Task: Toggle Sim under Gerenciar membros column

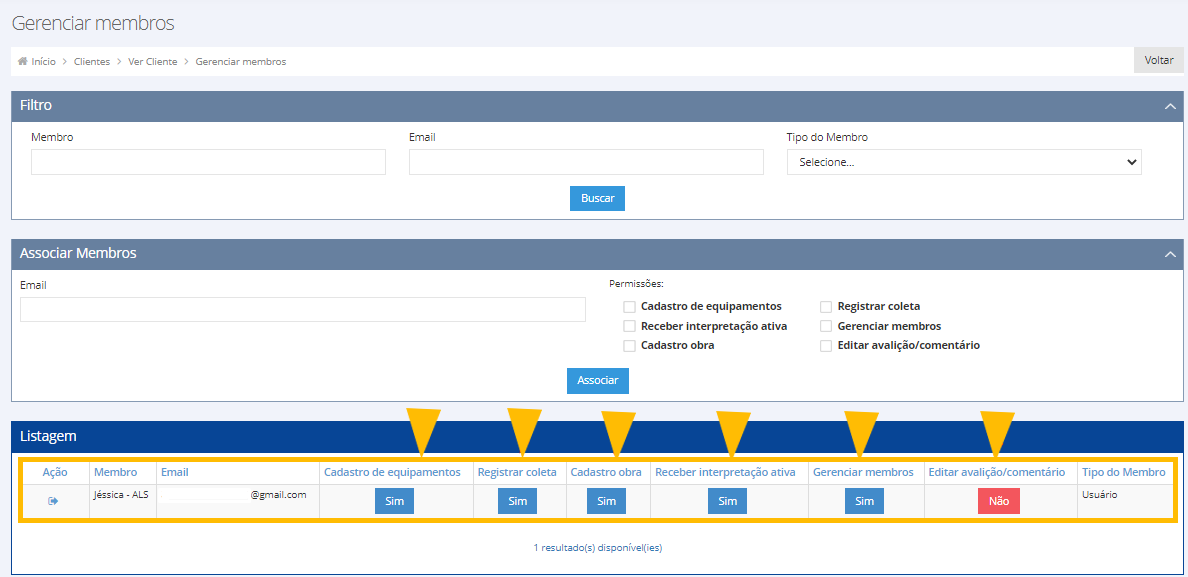Action: 864,501
